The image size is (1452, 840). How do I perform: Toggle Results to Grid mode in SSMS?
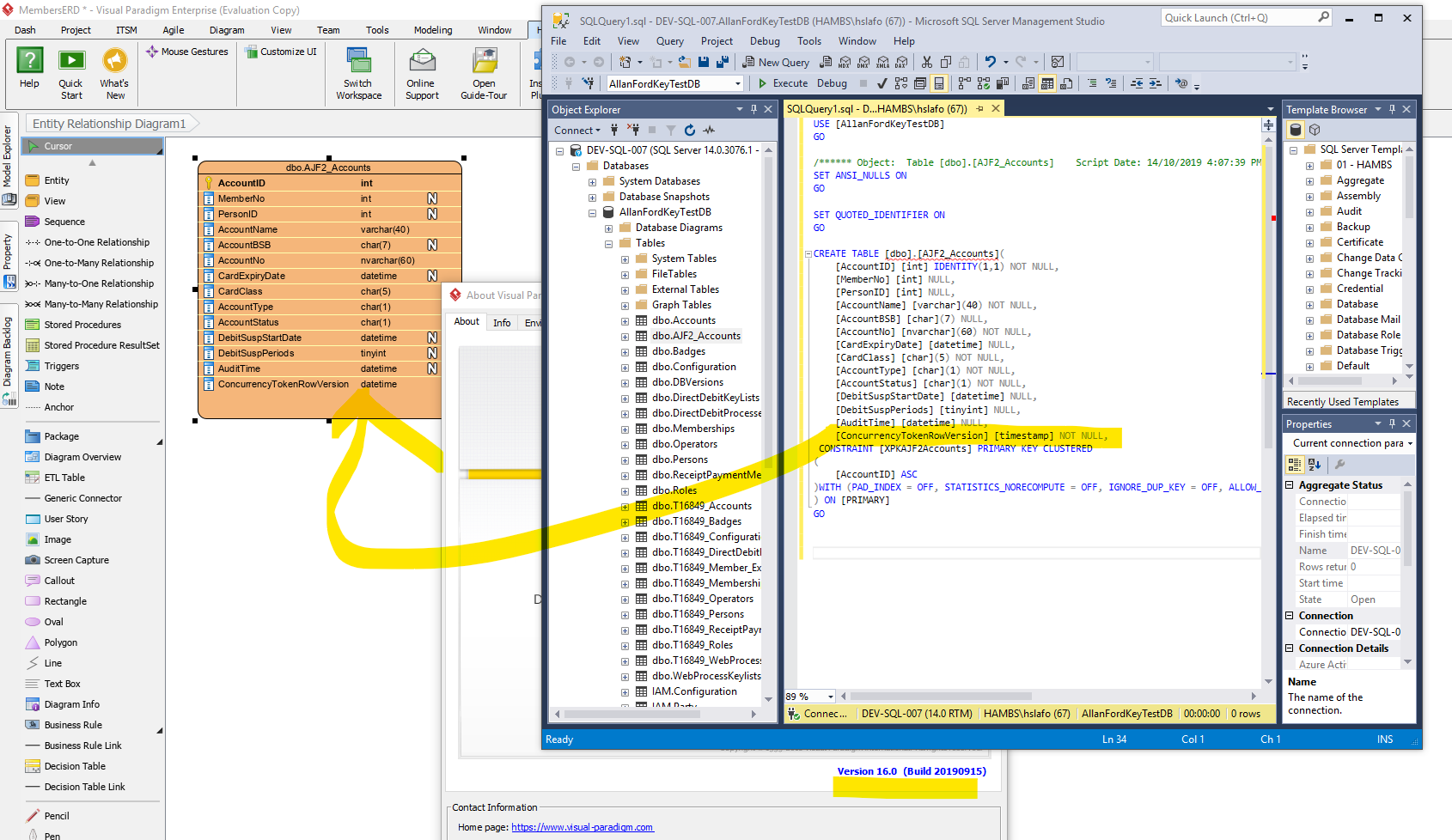coord(1047,83)
